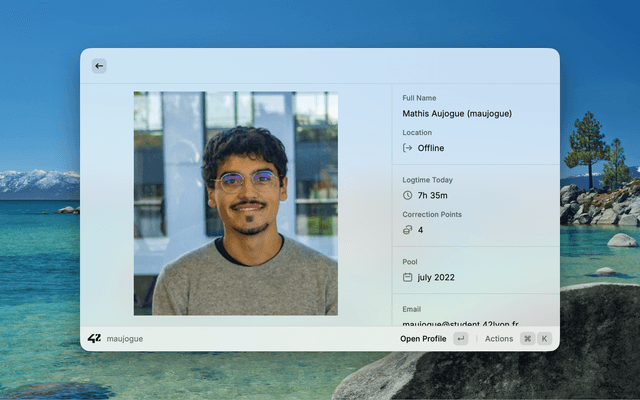The width and height of the screenshot is (640, 400).
Task: Select the july 2022 pool value
Action: (436, 277)
